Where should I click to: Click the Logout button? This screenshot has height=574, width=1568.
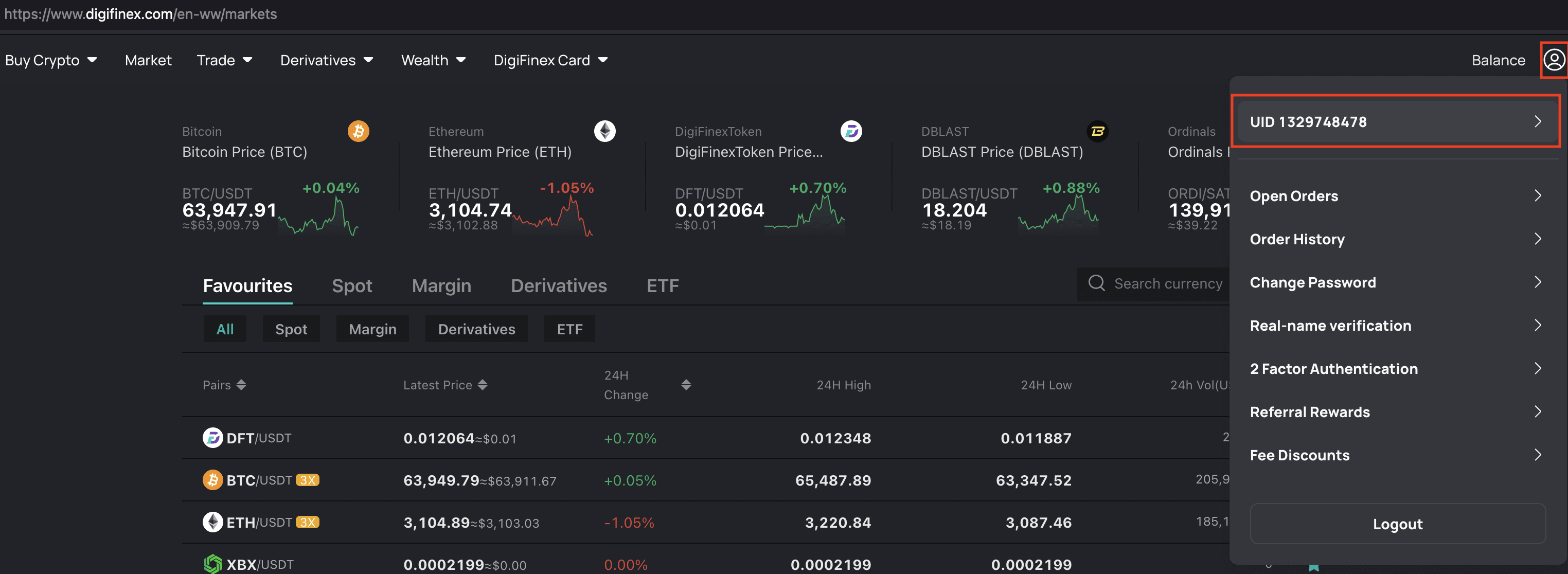[x=1397, y=524]
